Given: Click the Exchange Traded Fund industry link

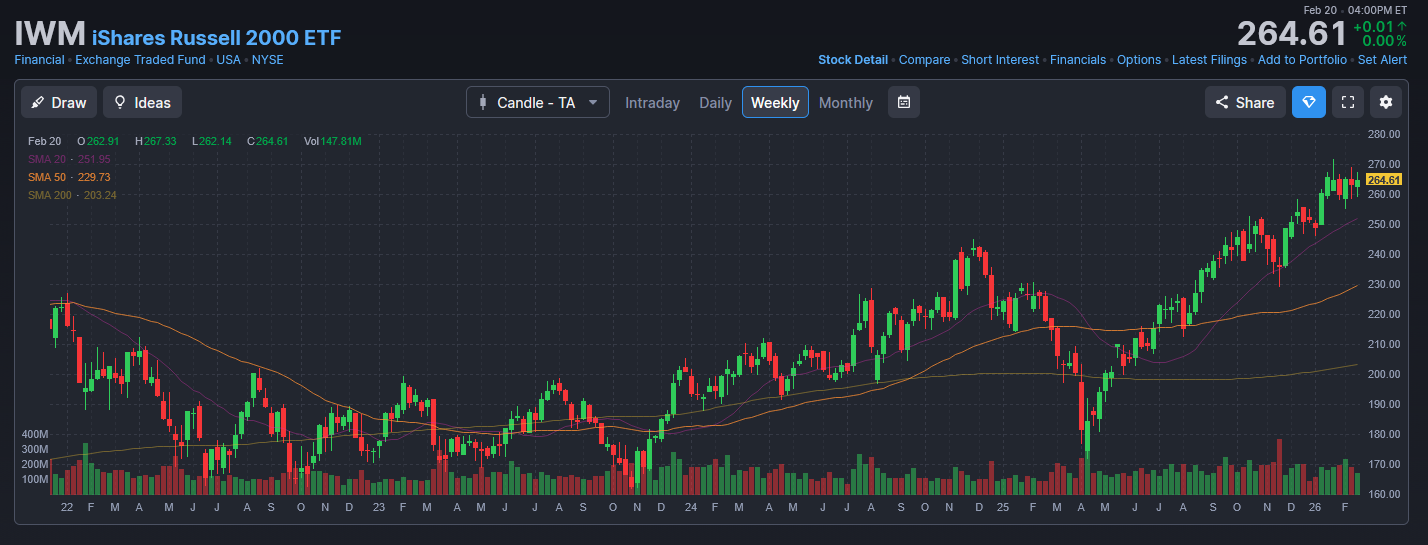Looking at the screenshot, I should pyautogui.click(x=141, y=60).
